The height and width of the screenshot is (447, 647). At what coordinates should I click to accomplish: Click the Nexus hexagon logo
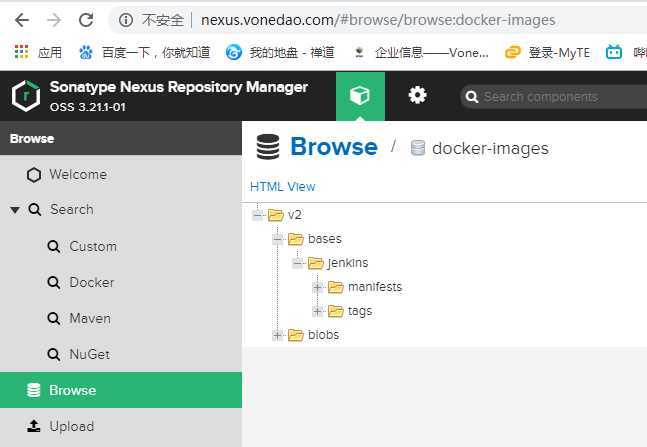click(x=26, y=96)
